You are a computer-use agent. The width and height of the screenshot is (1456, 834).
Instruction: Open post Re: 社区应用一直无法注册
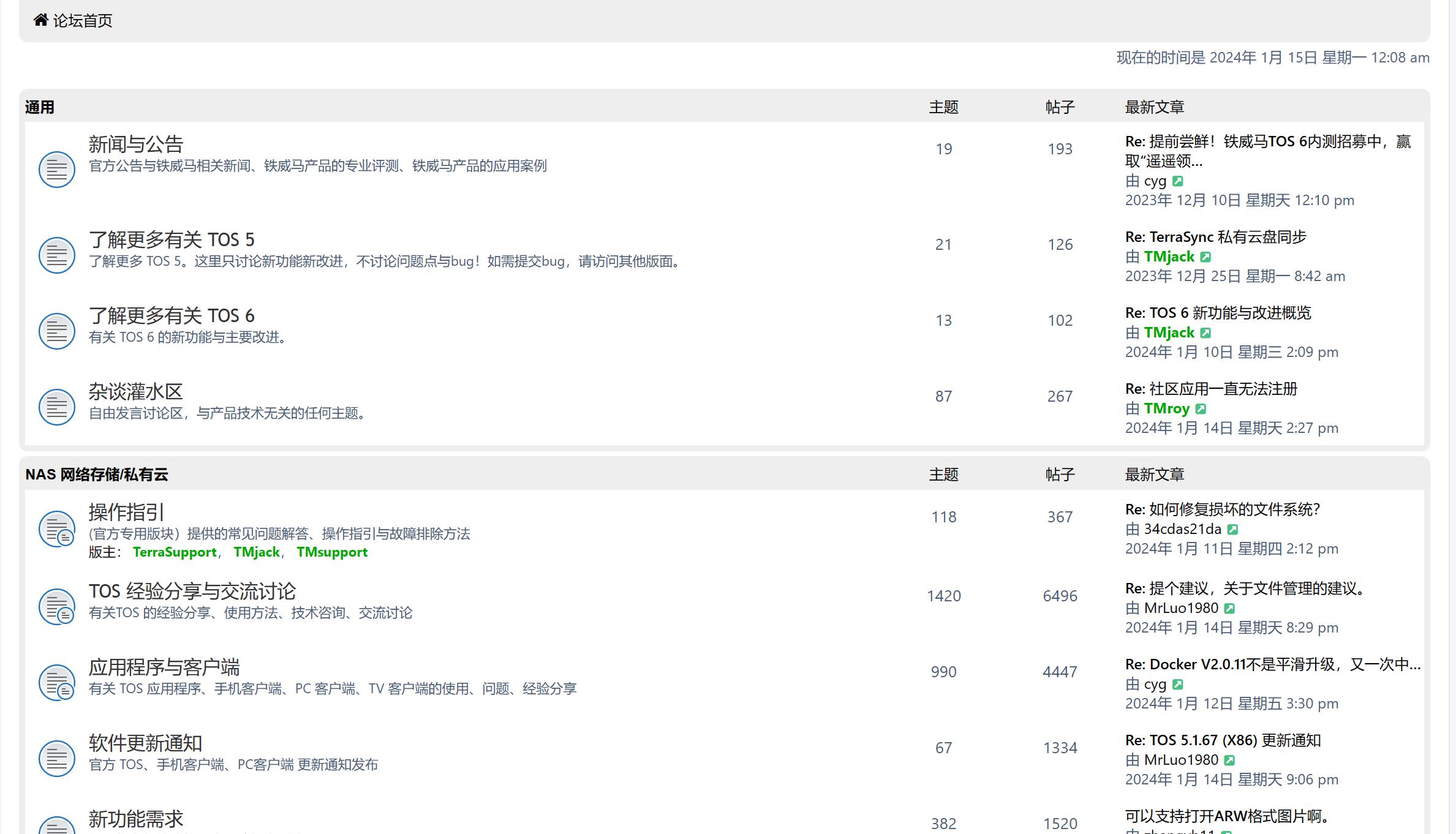click(x=1212, y=389)
